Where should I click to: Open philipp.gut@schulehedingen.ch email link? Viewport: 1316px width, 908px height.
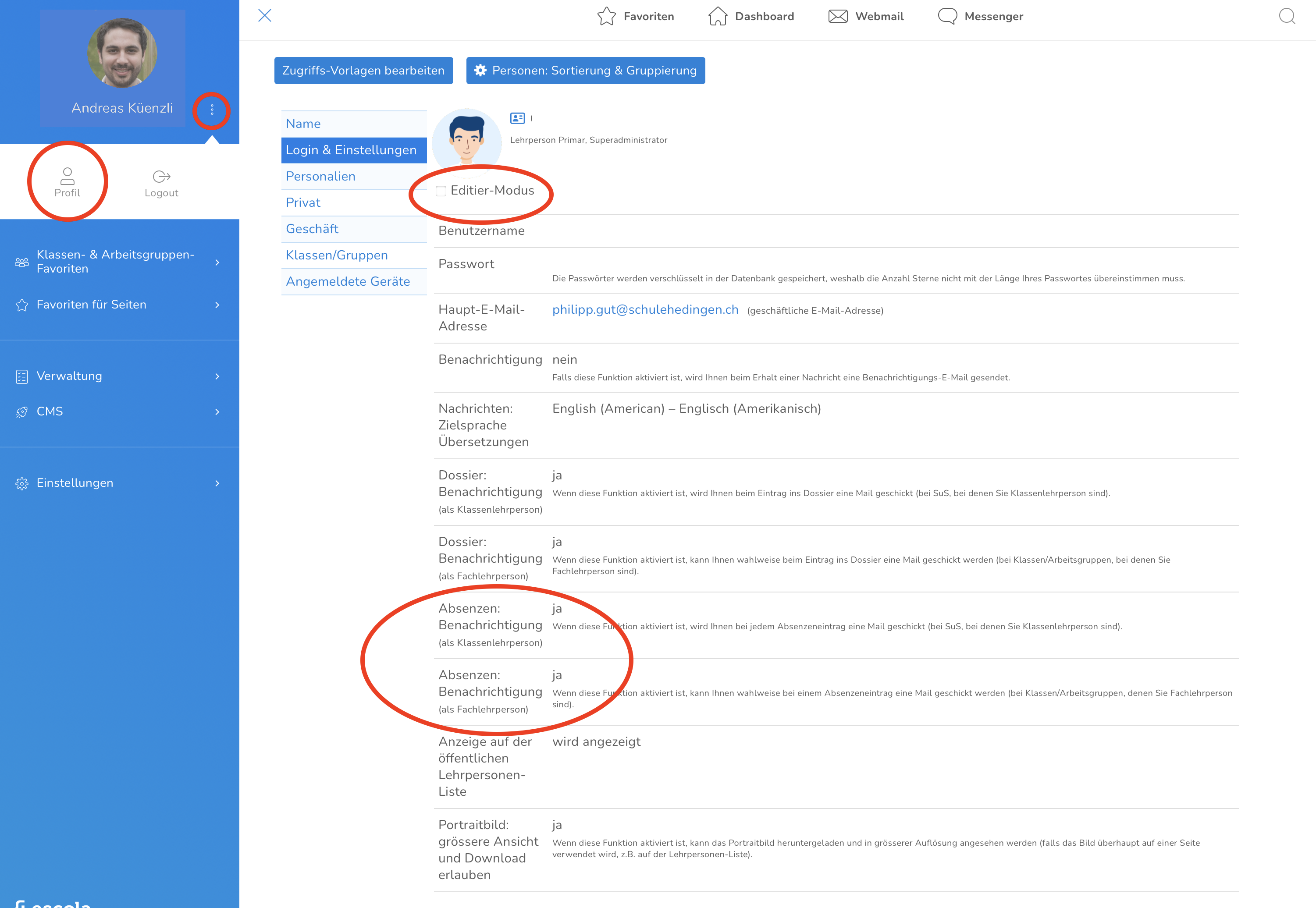645,309
